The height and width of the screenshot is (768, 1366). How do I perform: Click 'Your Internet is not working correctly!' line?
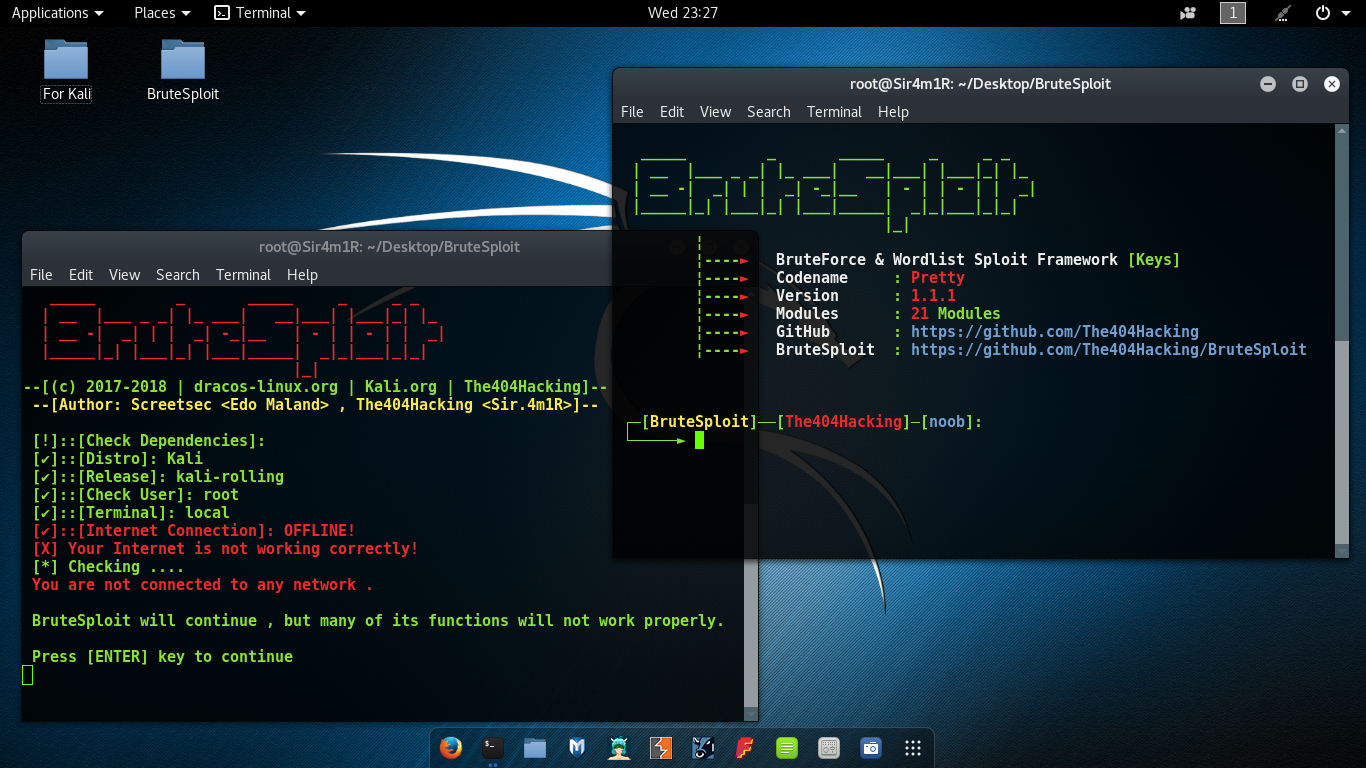pos(225,549)
